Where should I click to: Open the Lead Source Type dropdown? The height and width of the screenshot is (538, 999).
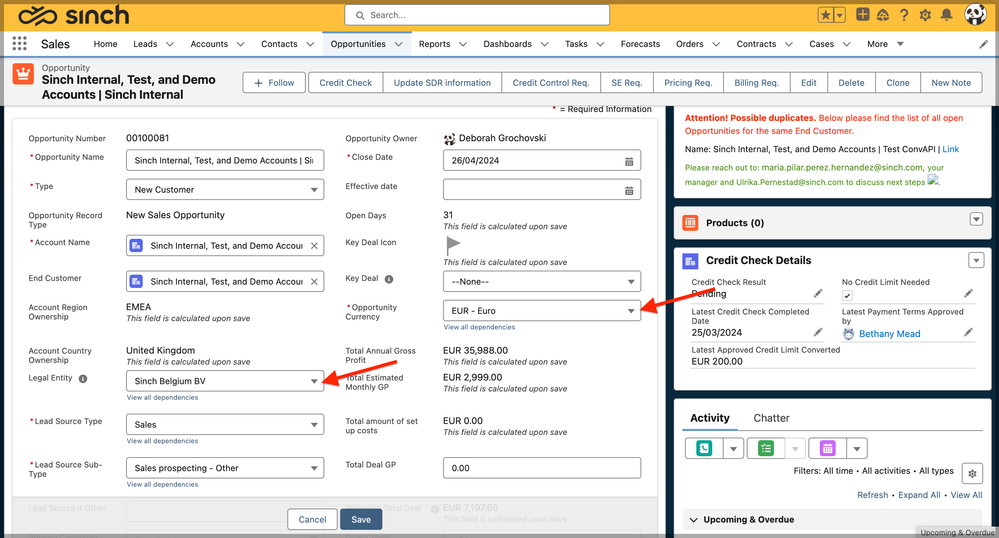point(225,425)
